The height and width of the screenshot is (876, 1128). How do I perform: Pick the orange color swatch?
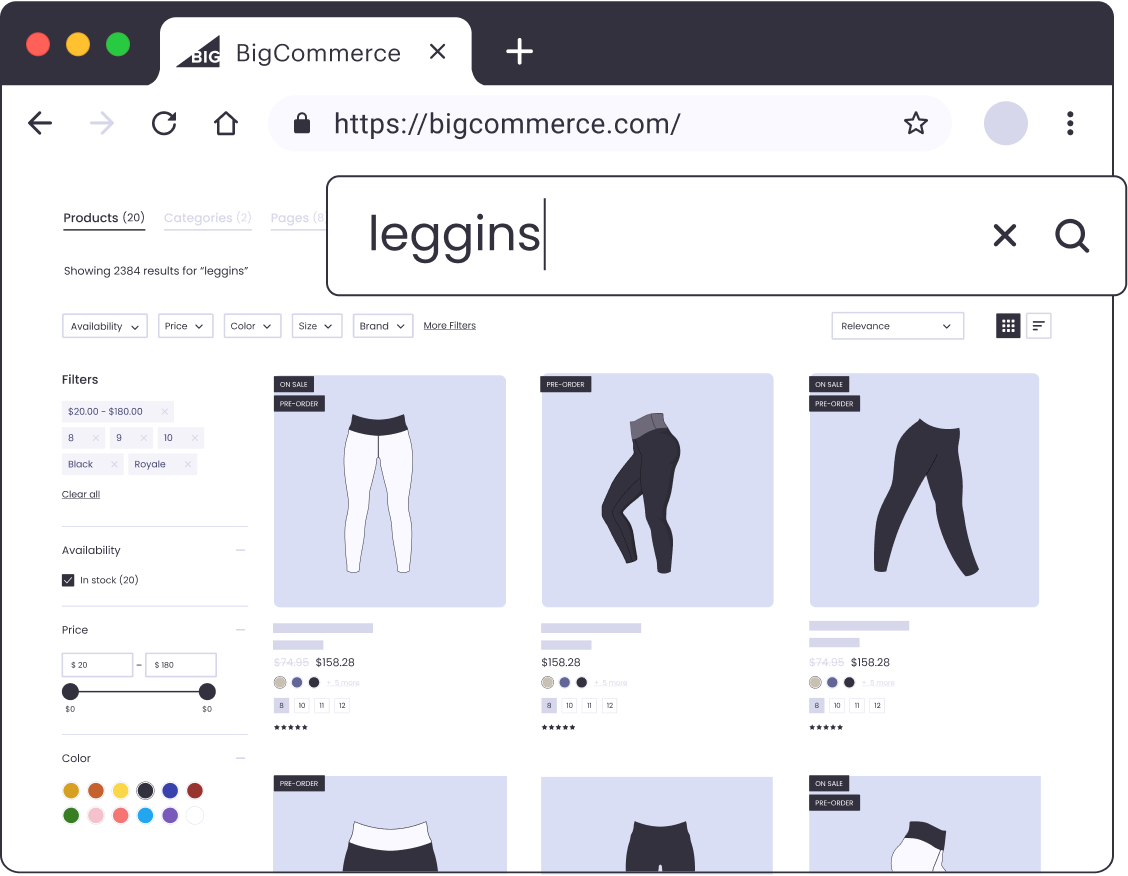point(96,791)
